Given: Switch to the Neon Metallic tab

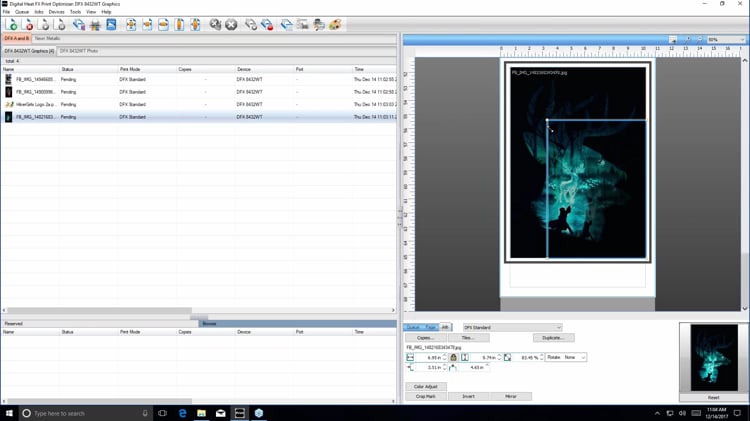Looking at the screenshot, I should tap(47, 38).
